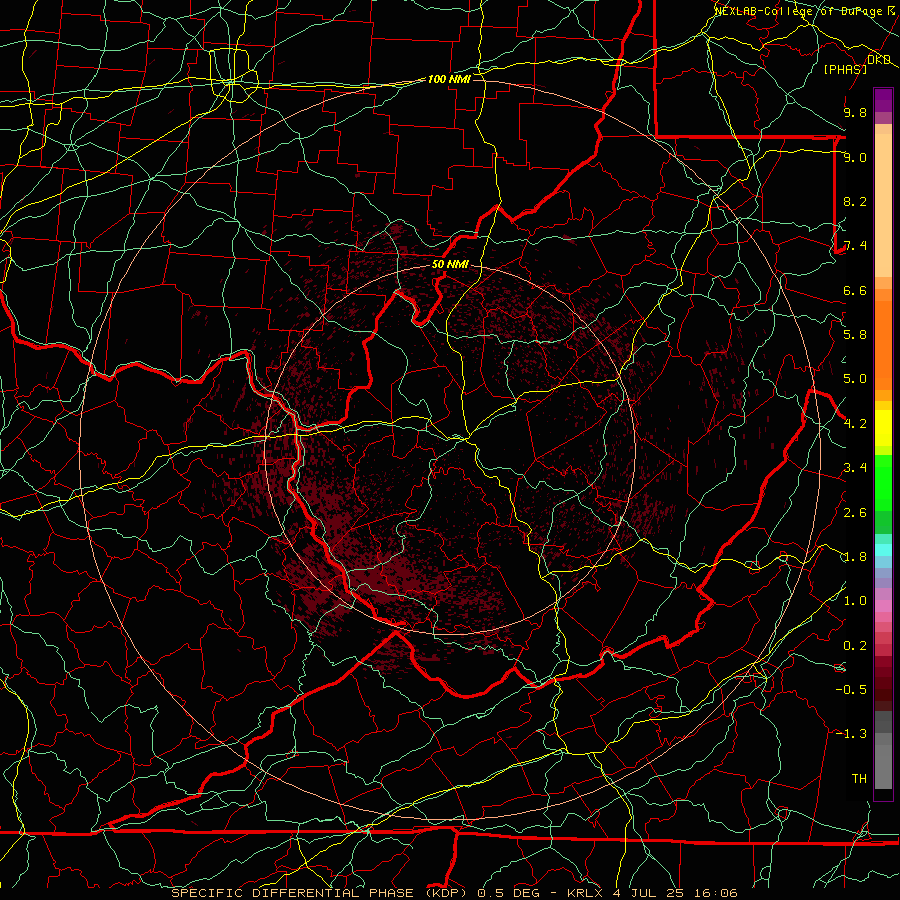This screenshot has height=900, width=900.
Task: Click the '6.6' legend value
Action: coord(855,290)
